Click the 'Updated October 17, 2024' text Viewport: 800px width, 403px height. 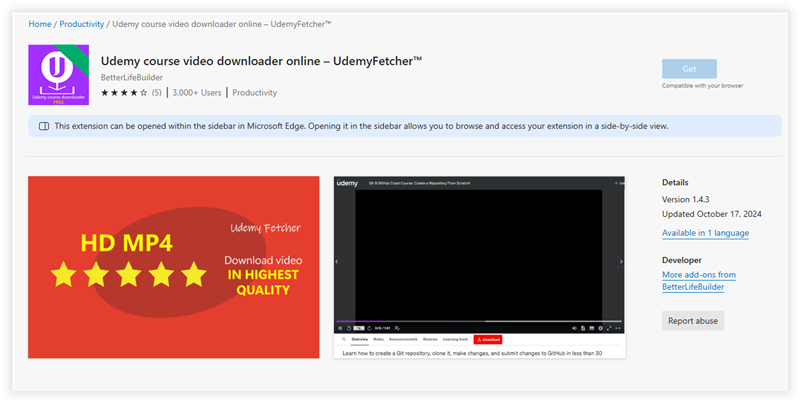712,214
